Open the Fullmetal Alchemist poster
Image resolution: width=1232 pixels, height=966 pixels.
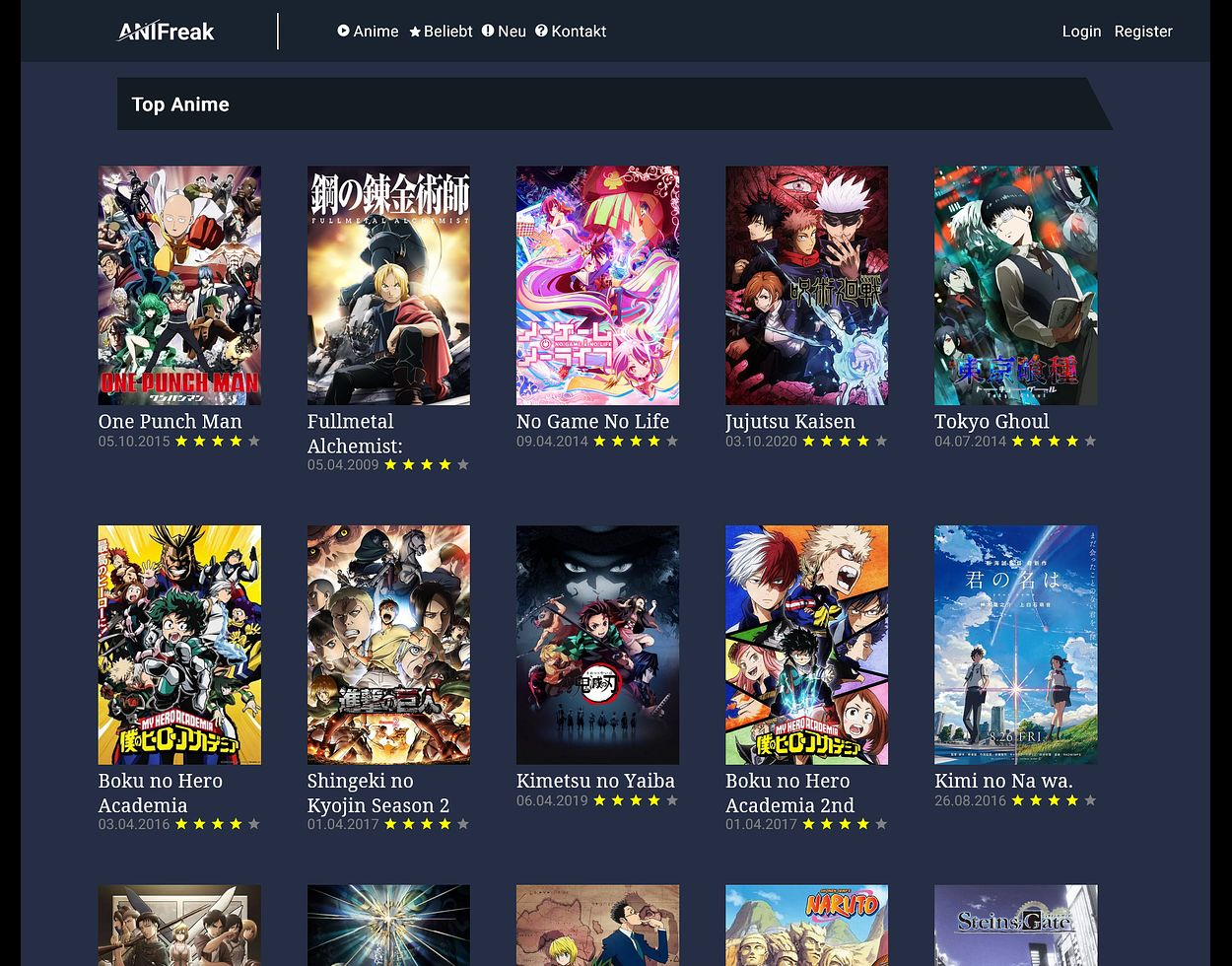point(388,285)
